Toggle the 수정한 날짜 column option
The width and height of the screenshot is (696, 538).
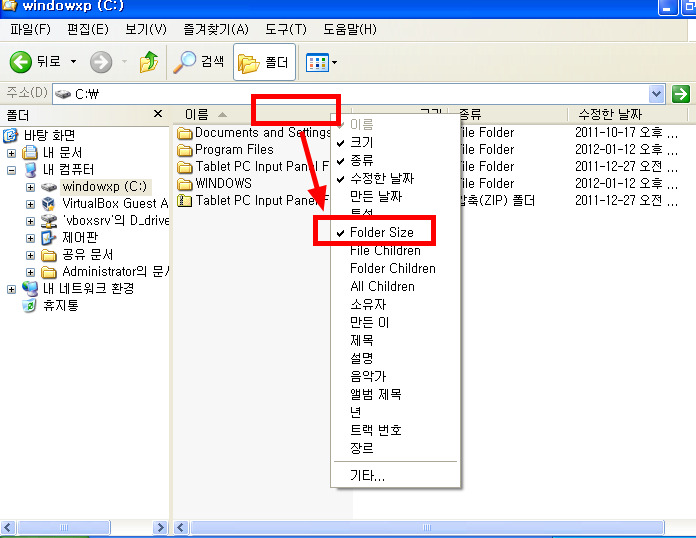point(381,178)
